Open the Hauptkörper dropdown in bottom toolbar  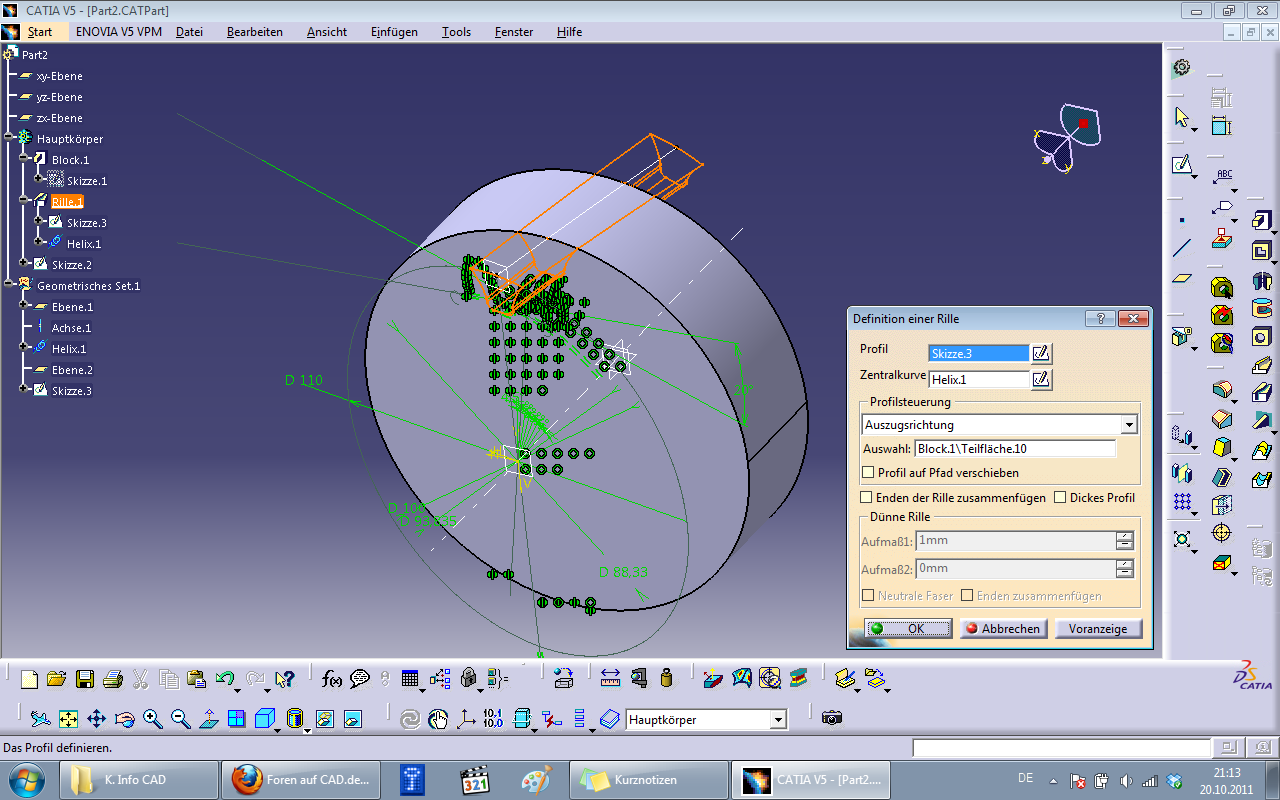tap(778, 720)
